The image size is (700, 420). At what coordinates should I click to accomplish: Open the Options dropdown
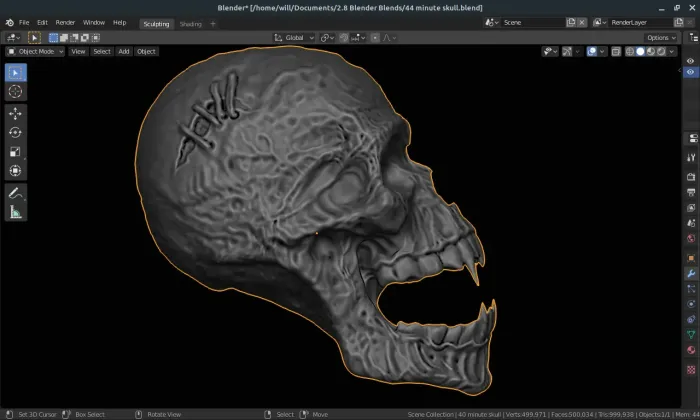[660, 37]
